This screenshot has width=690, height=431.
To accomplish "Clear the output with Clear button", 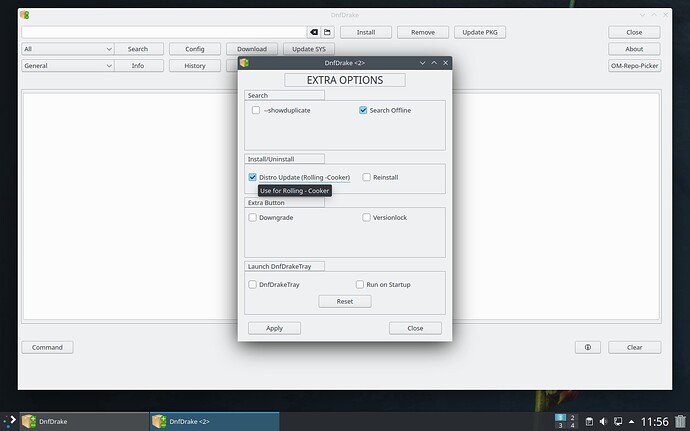I will (635, 347).
